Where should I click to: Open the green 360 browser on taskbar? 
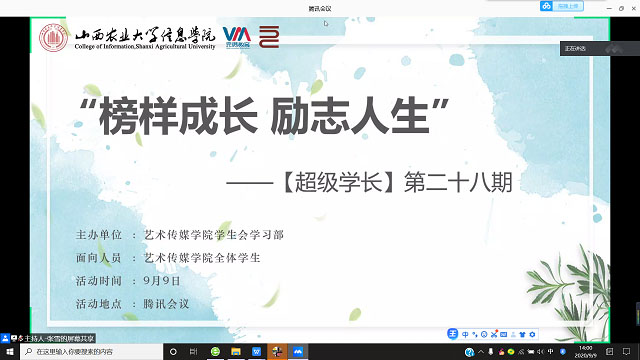coord(215,351)
